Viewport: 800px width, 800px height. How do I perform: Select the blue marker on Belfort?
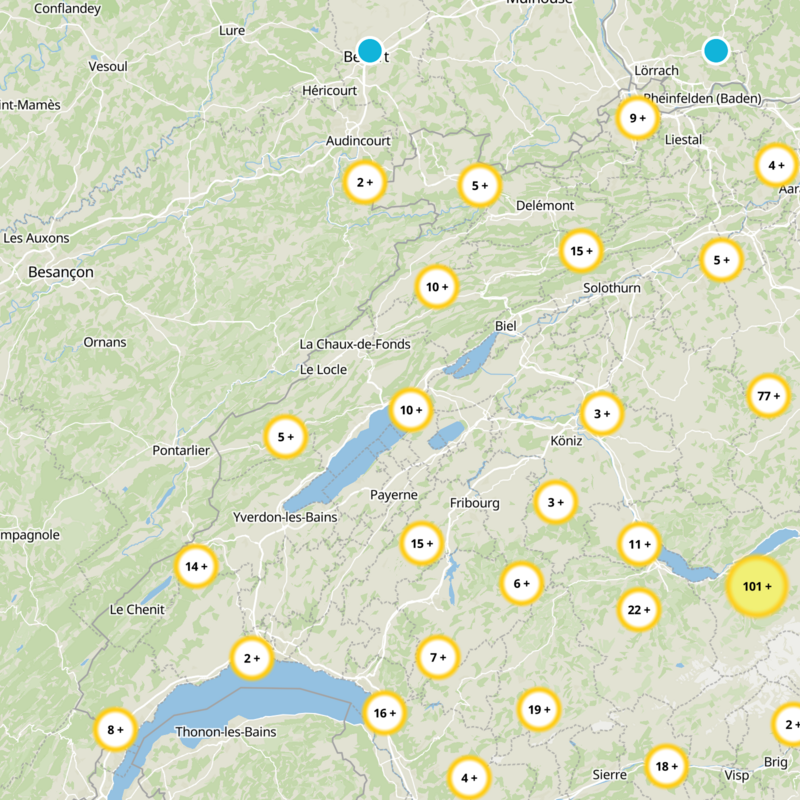[x=370, y=48]
